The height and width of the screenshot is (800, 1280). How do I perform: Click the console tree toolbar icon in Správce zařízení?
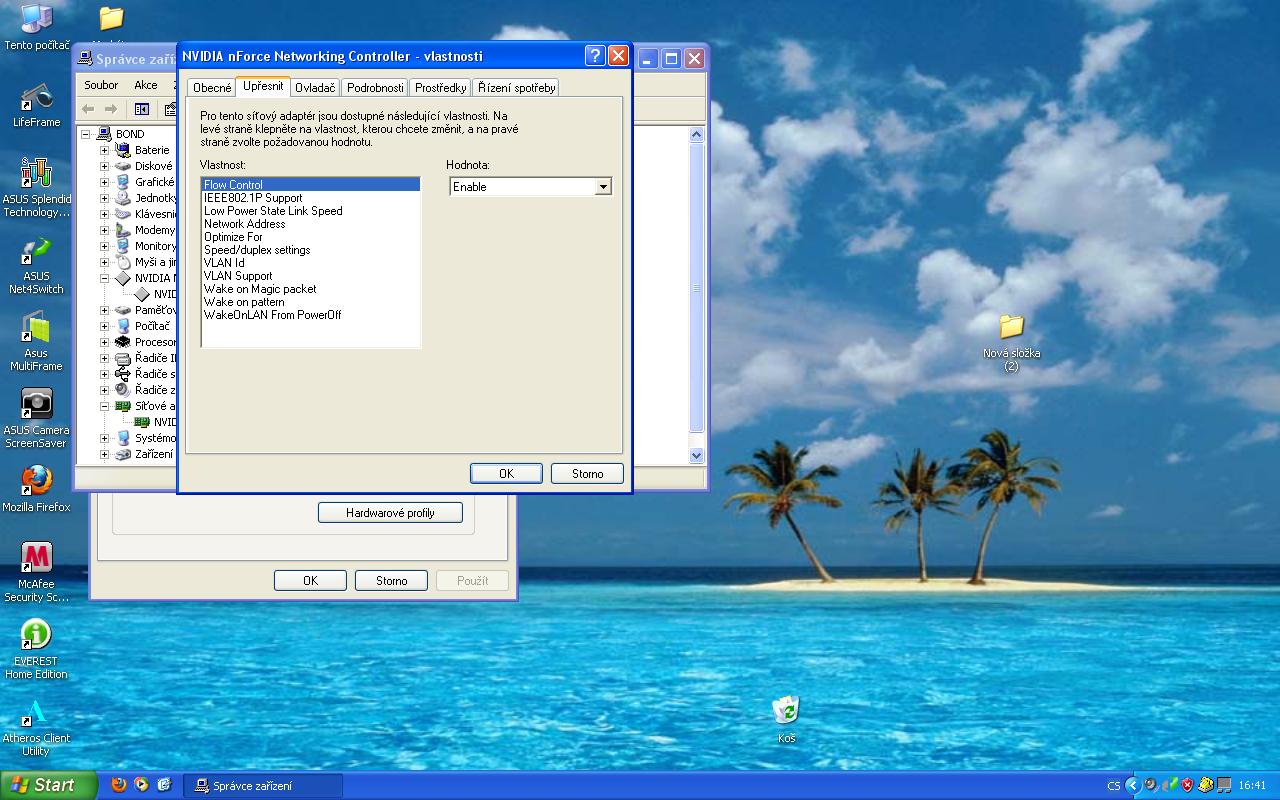coord(142,109)
